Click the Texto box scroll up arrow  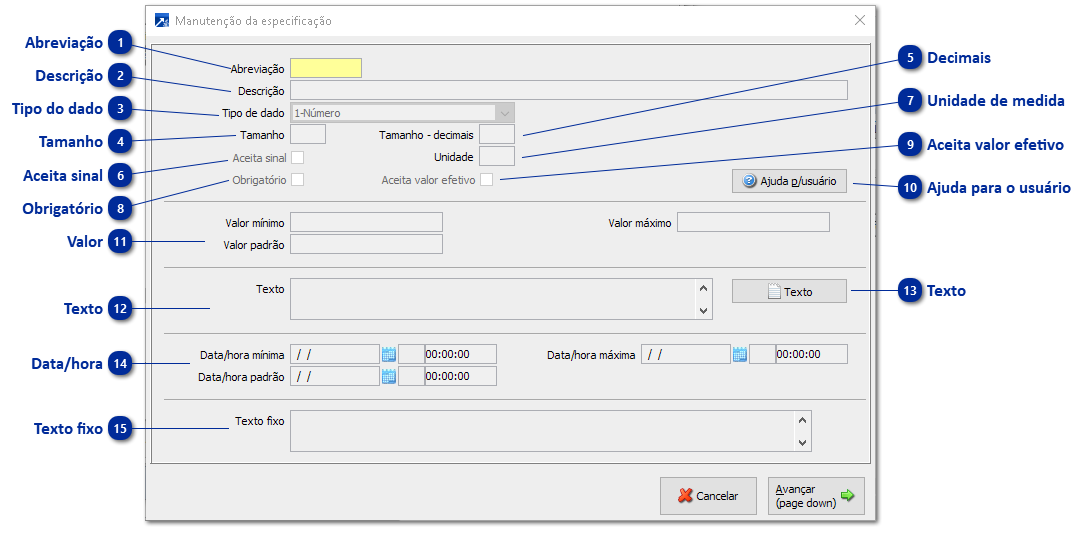pyautogui.click(x=704, y=288)
